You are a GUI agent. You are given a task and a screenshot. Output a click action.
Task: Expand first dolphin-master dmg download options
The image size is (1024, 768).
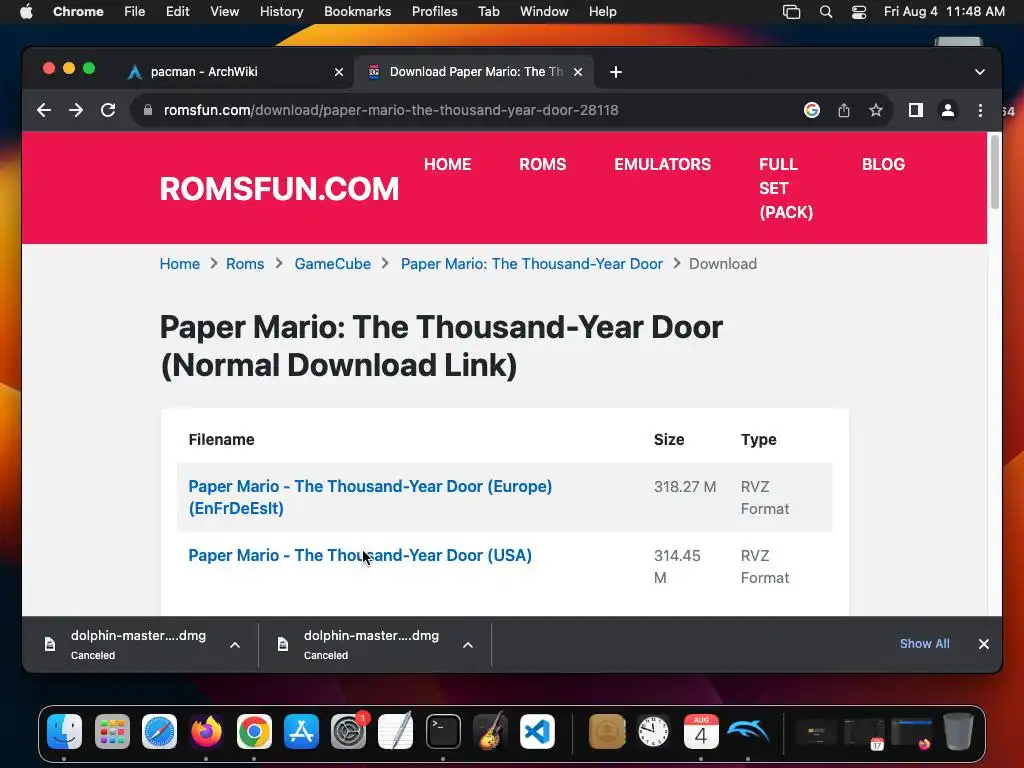(x=235, y=645)
